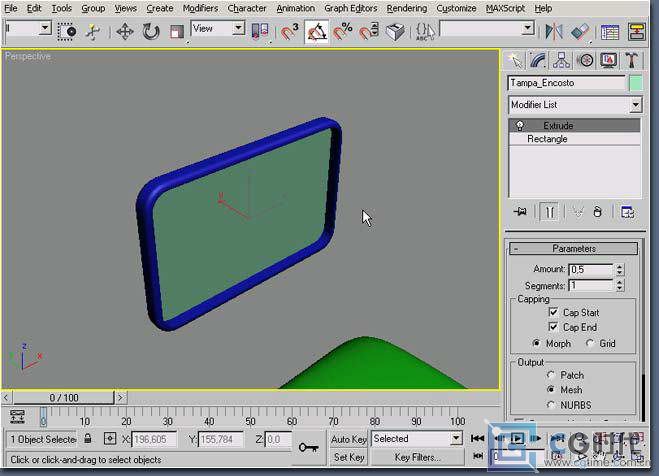Open the File menu
Image resolution: width=659 pixels, height=476 pixels.
click(x=11, y=8)
